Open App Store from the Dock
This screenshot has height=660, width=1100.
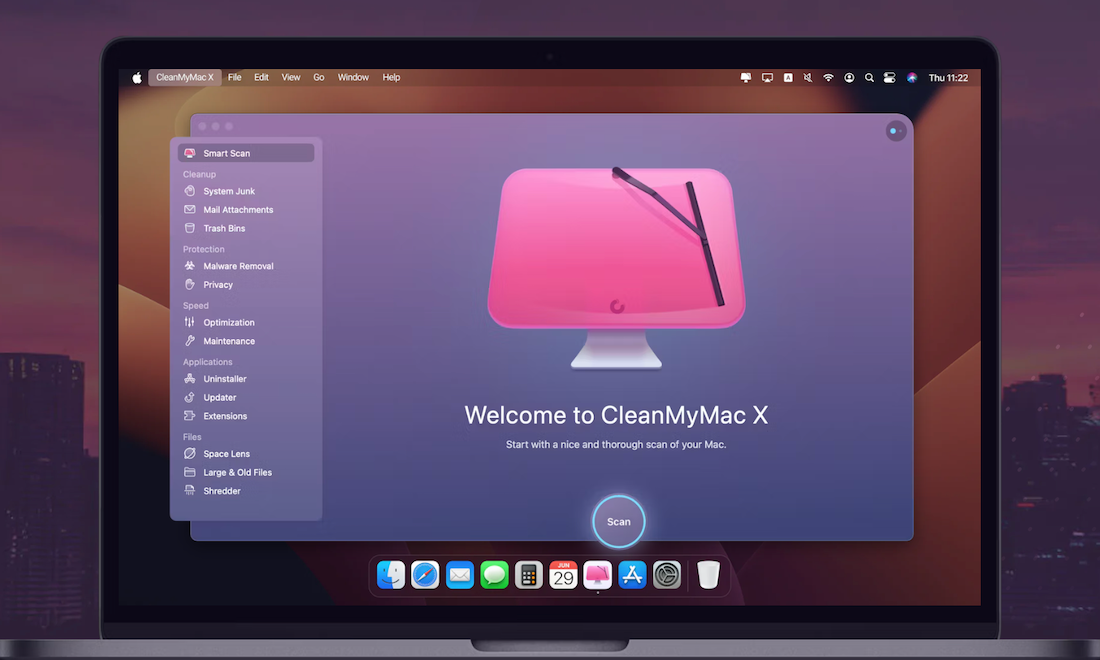point(632,575)
